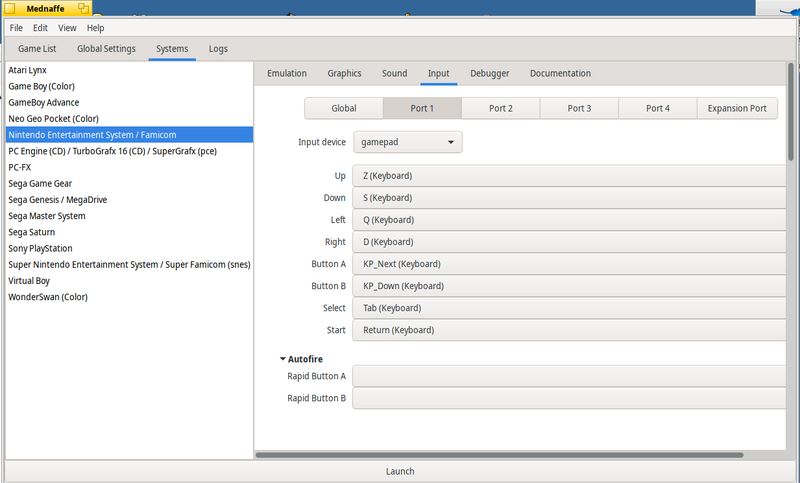Select the Graphics settings tab
This screenshot has height=483, width=800.
tap(344, 73)
